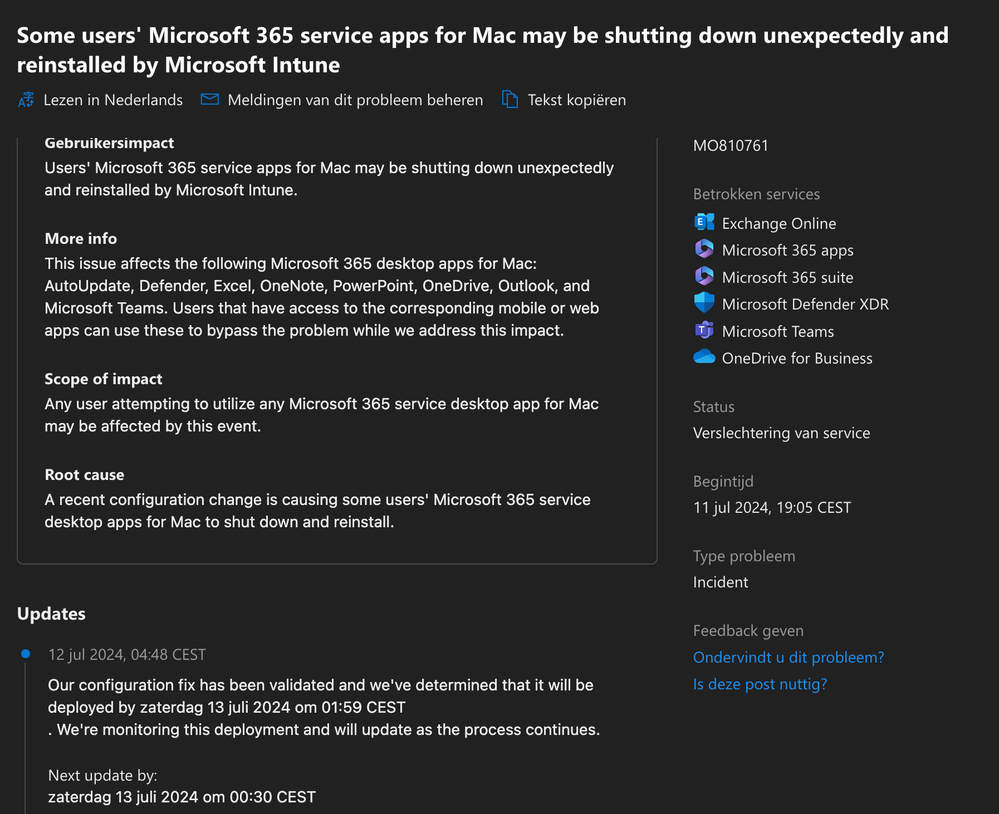Image resolution: width=999 pixels, height=814 pixels.
Task: Click the Microsoft 365 apps icon
Action: pyautogui.click(x=704, y=249)
